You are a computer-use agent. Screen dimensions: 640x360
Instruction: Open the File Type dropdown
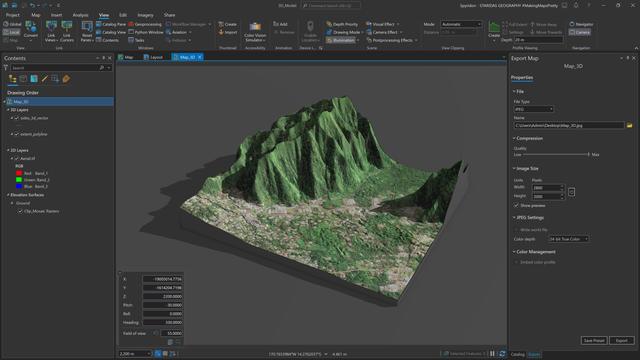(533, 109)
